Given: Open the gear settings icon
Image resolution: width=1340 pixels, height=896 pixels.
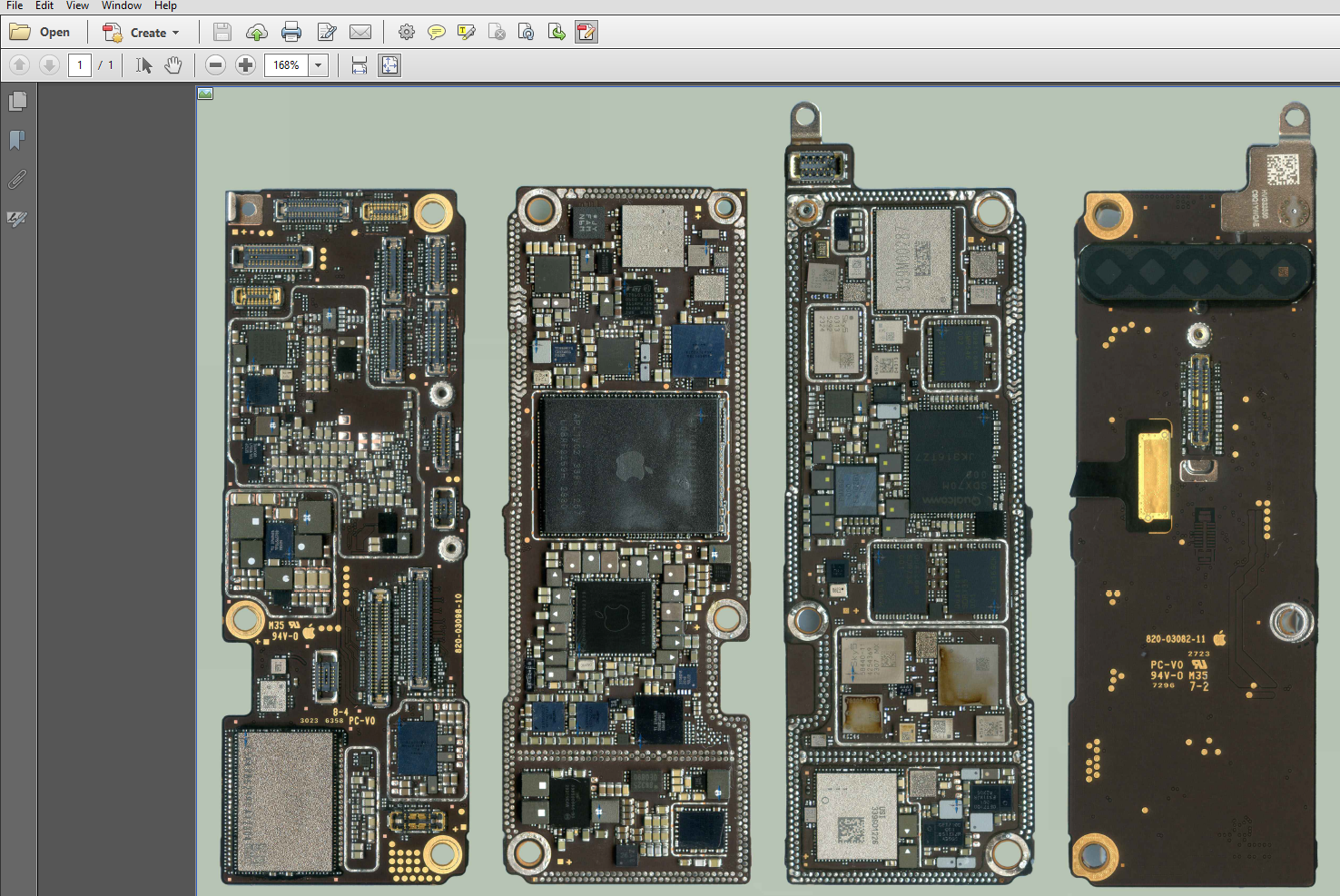Looking at the screenshot, I should (x=407, y=33).
